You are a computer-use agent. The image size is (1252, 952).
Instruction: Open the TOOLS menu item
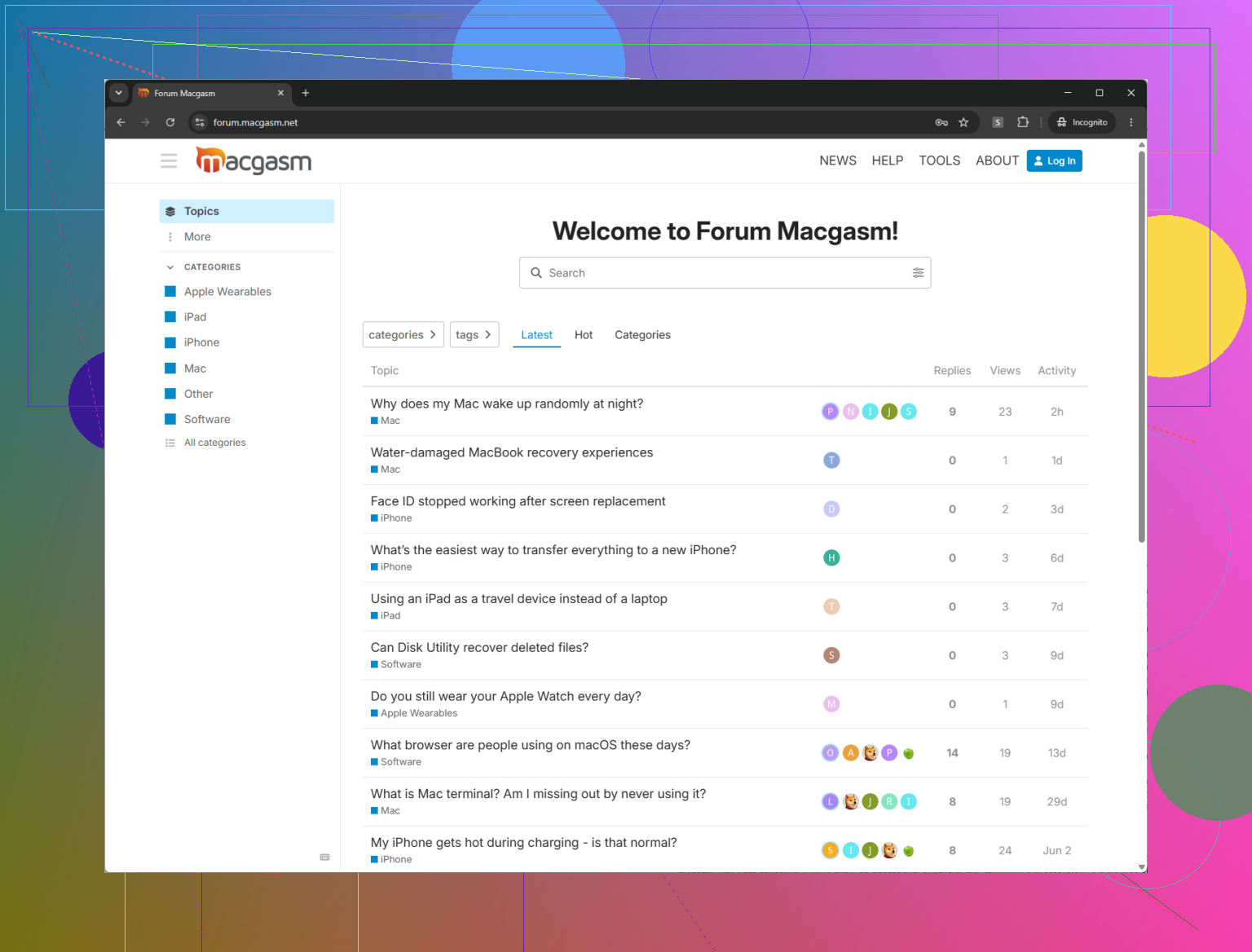(x=940, y=161)
